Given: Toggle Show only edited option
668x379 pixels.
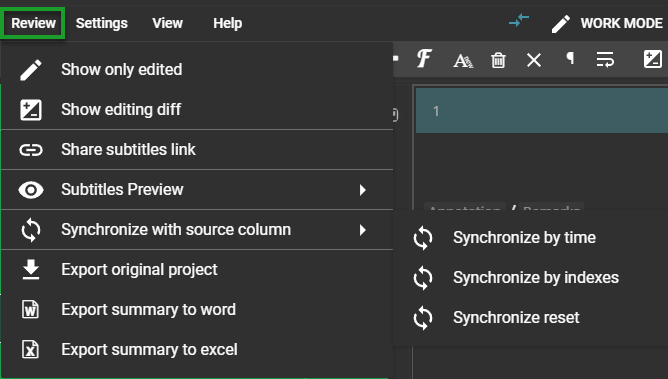Looking at the screenshot, I should [x=197, y=69].
